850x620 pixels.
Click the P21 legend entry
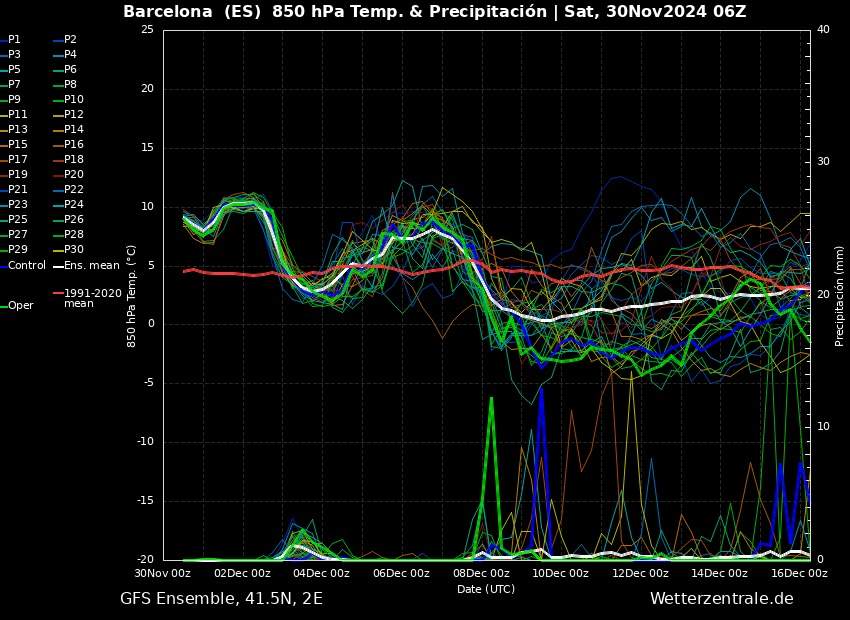14,190
